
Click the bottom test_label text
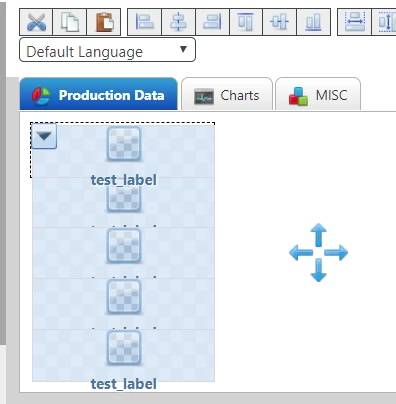(x=124, y=384)
